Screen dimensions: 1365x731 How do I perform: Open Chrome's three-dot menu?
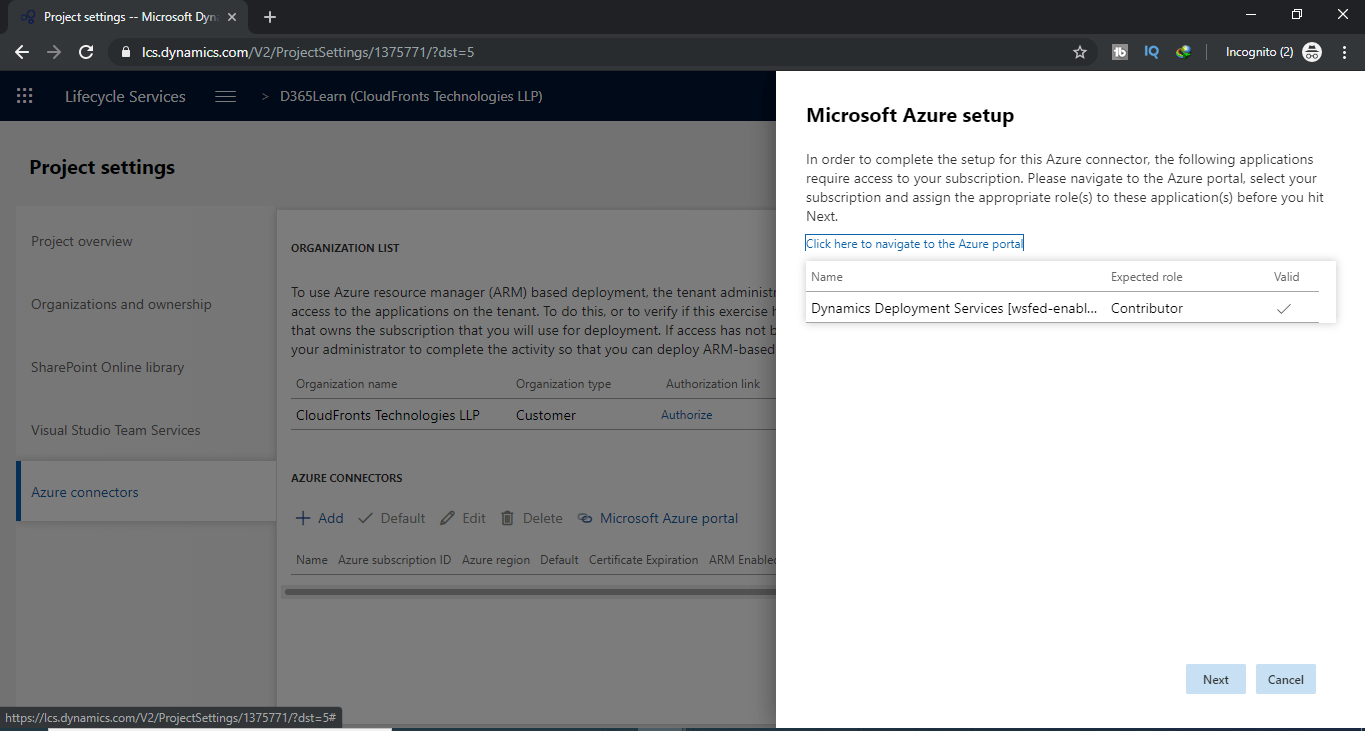(x=1345, y=51)
